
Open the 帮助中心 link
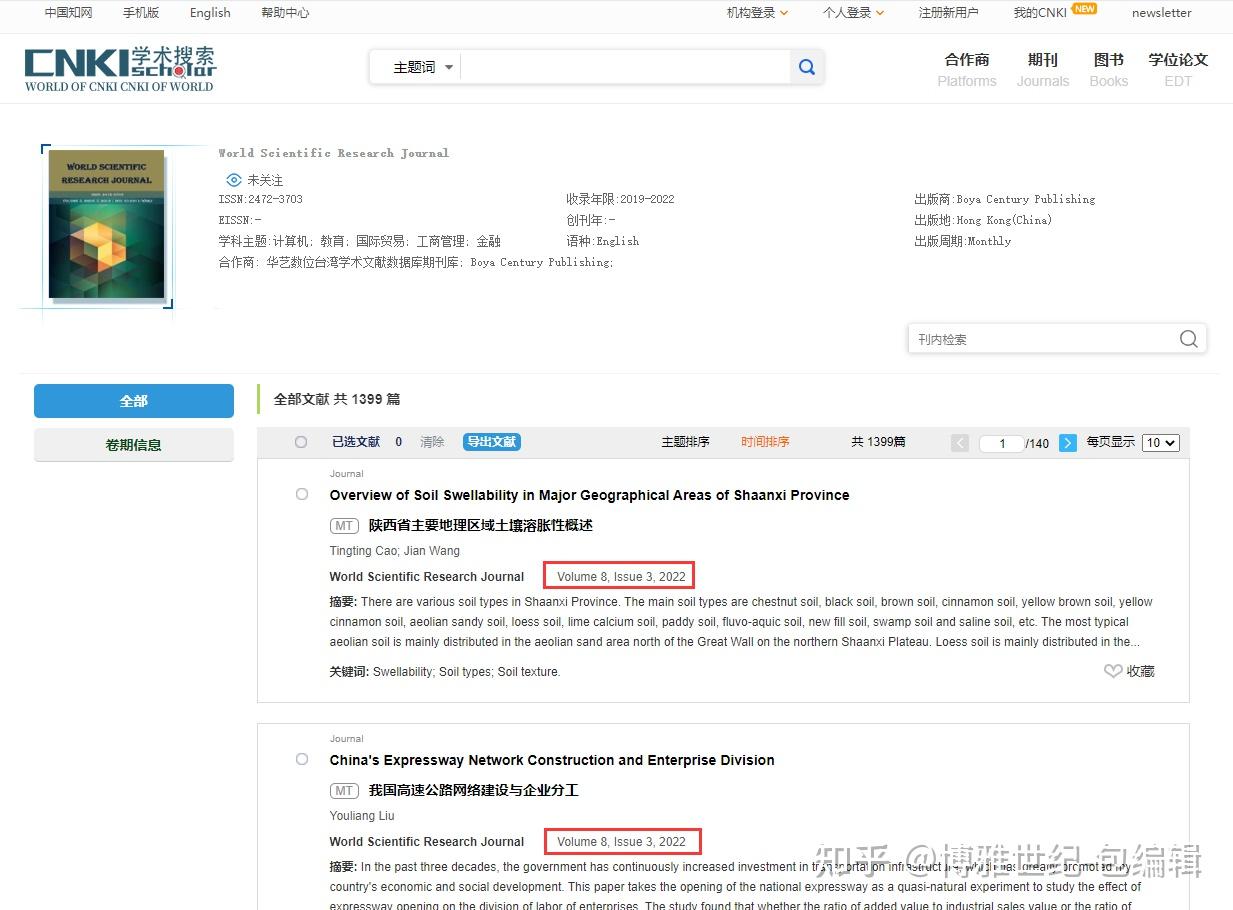[285, 13]
